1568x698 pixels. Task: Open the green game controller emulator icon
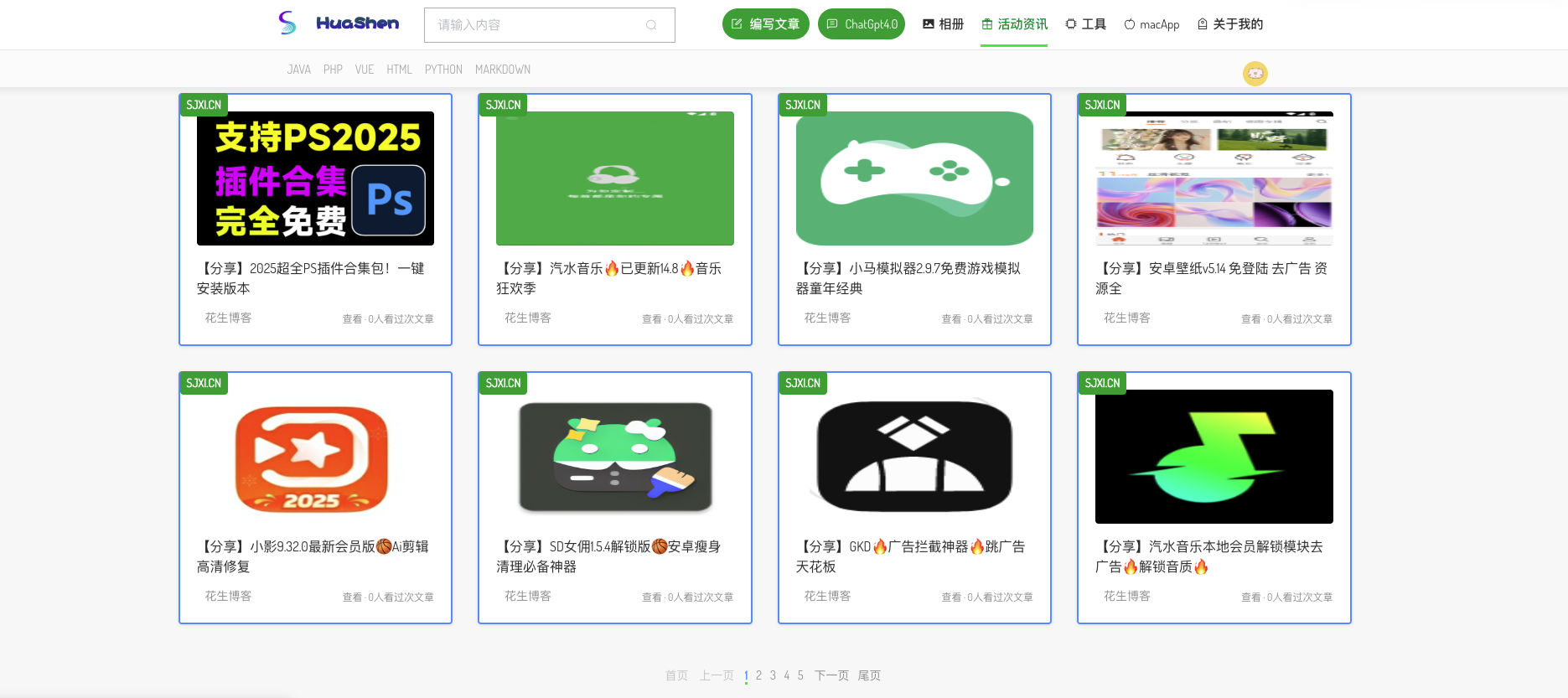914,178
